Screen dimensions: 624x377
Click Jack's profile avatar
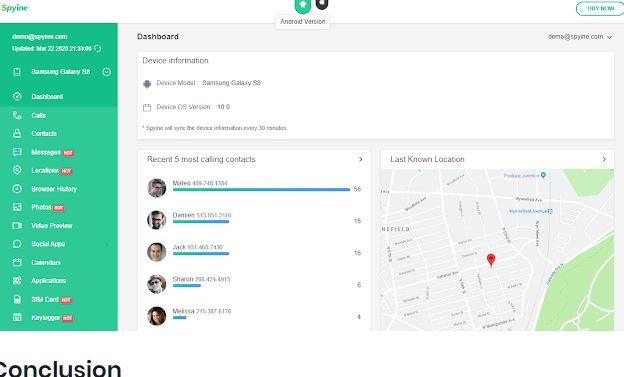tap(156, 252)
